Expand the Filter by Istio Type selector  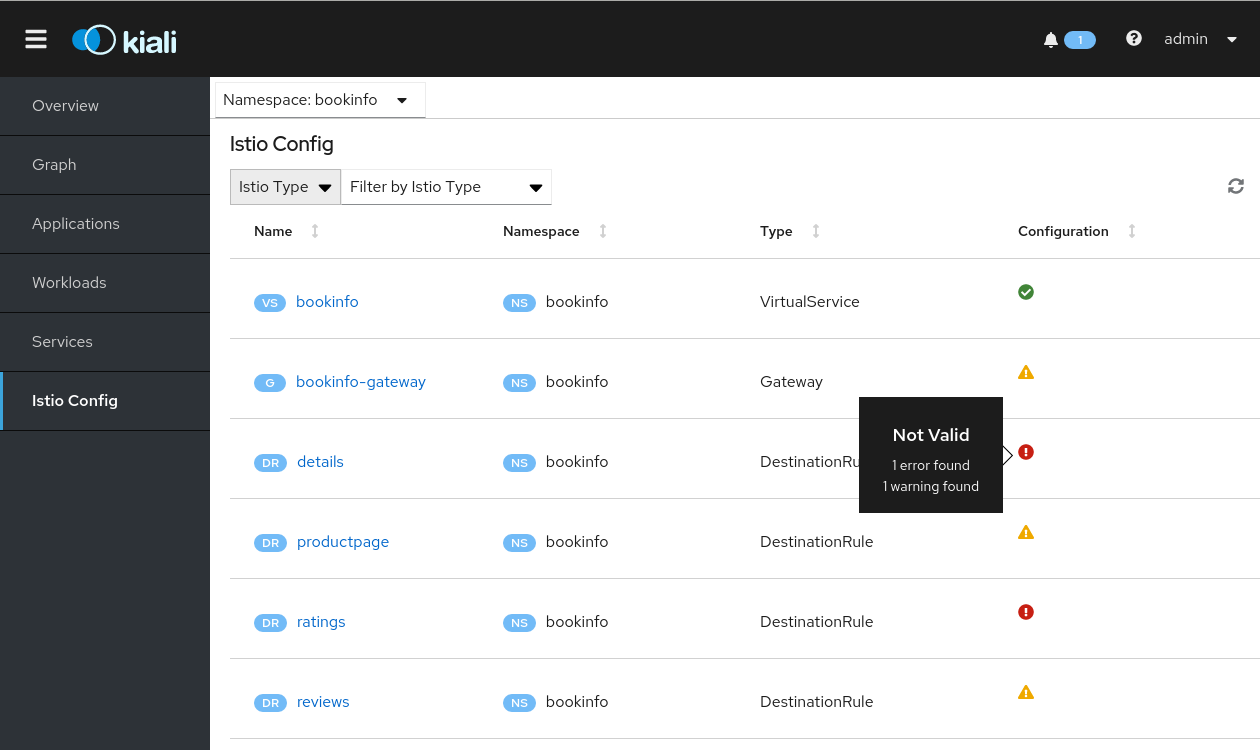pos(446,187)
